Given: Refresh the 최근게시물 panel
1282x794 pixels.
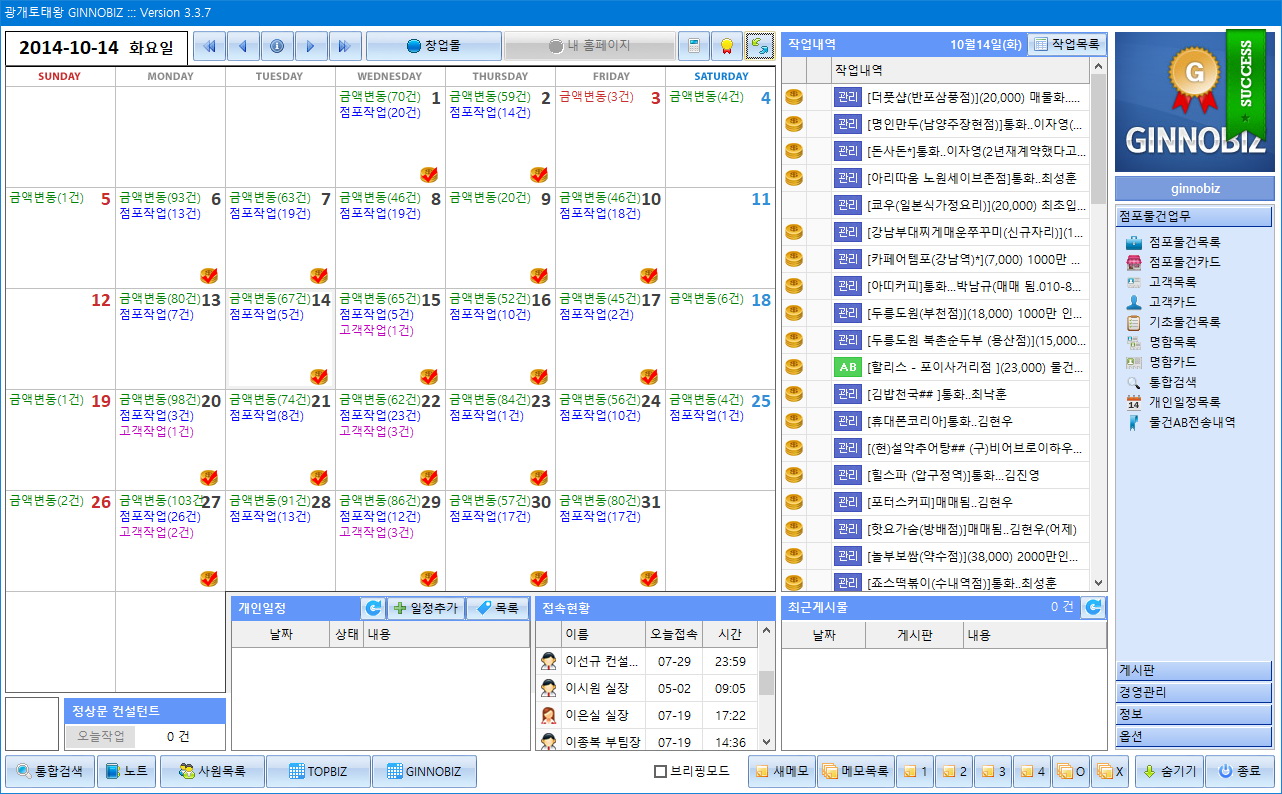Looking at the screenshot, I should click(1094, 607).
